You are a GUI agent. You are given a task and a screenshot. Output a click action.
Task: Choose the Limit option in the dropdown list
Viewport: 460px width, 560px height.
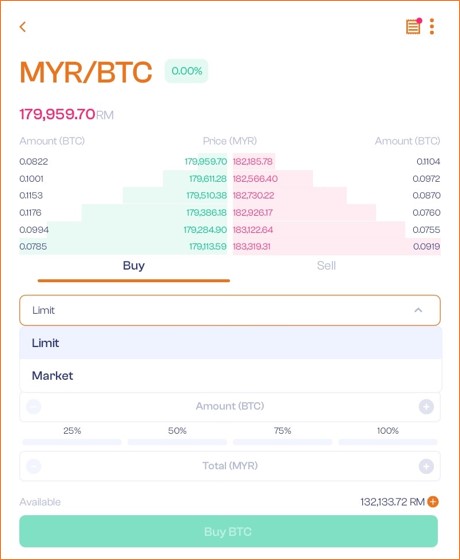click(231, 343)
